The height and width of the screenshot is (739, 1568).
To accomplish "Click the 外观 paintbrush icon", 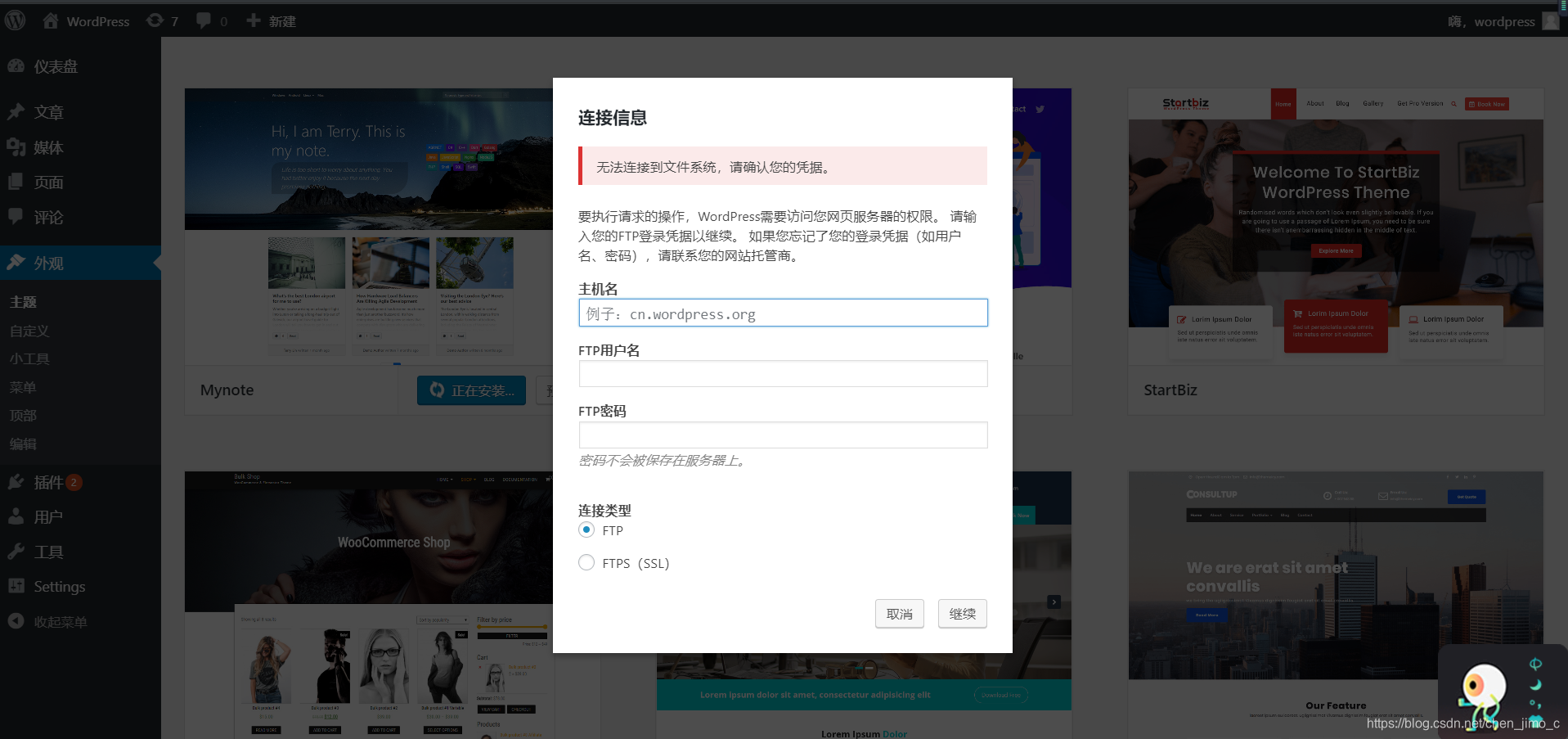I will click(16, 263).
